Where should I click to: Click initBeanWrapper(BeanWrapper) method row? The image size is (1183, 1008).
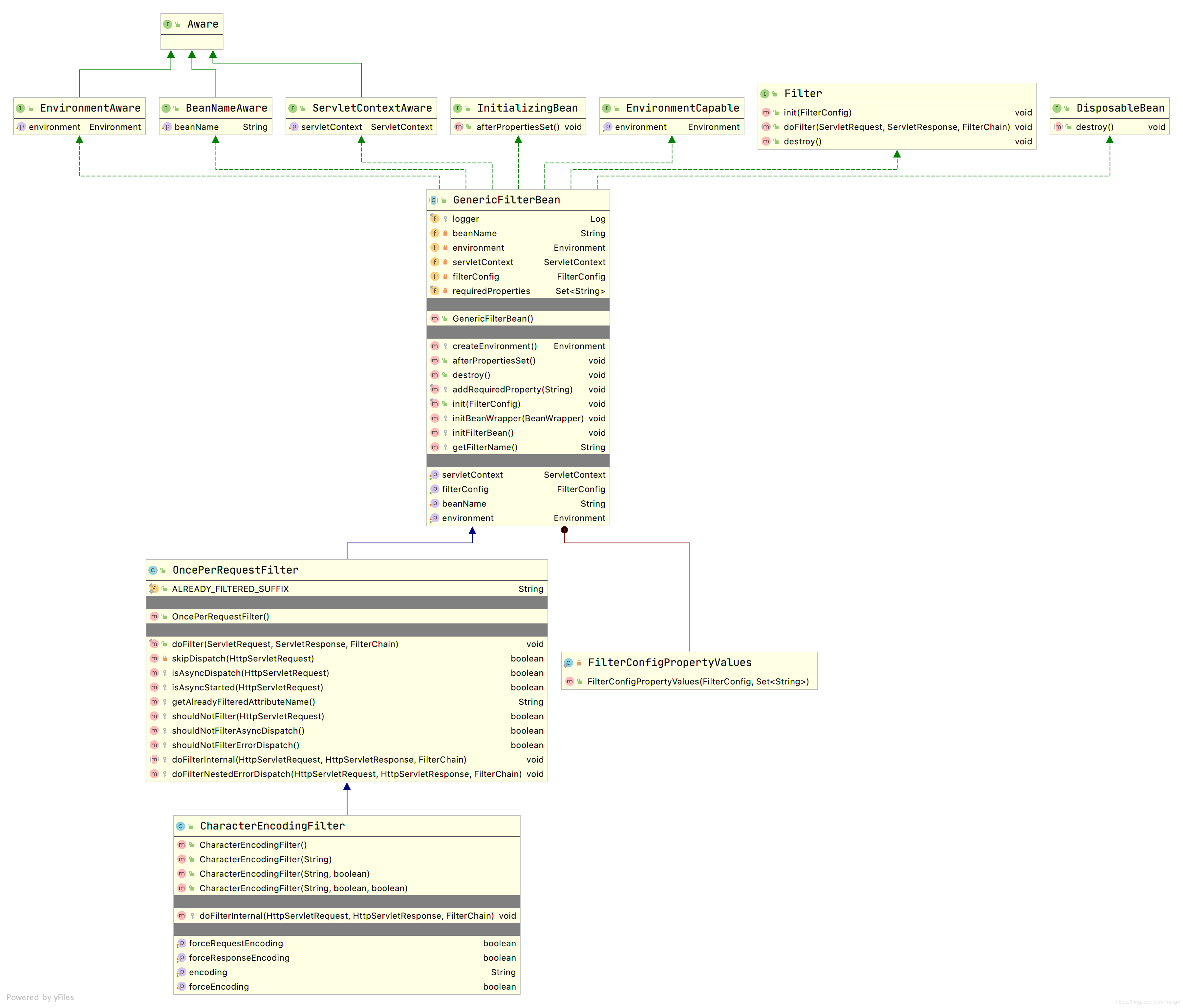coord(518,418)
